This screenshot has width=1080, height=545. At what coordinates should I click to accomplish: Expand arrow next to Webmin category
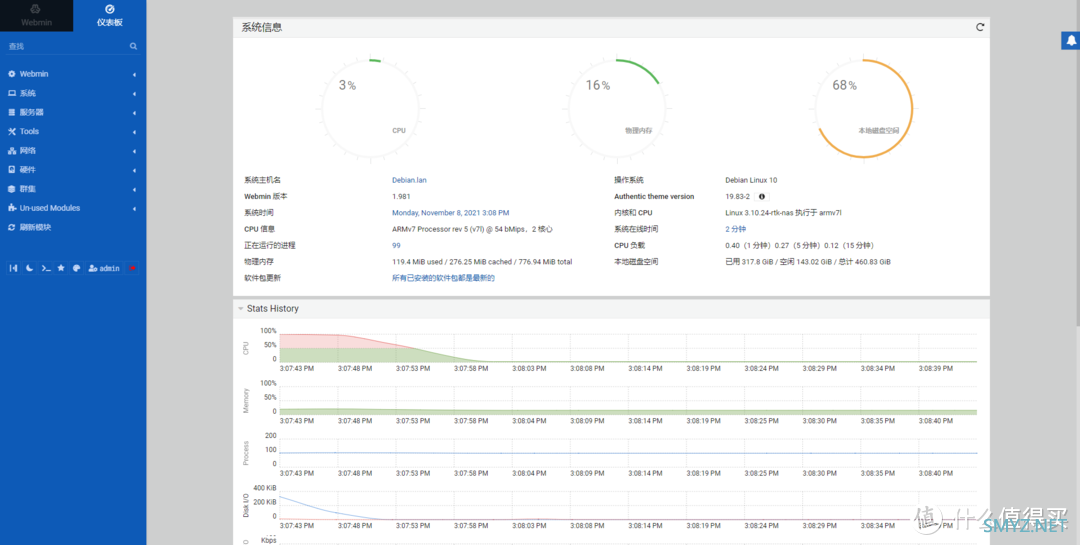(x=134, y=74)
